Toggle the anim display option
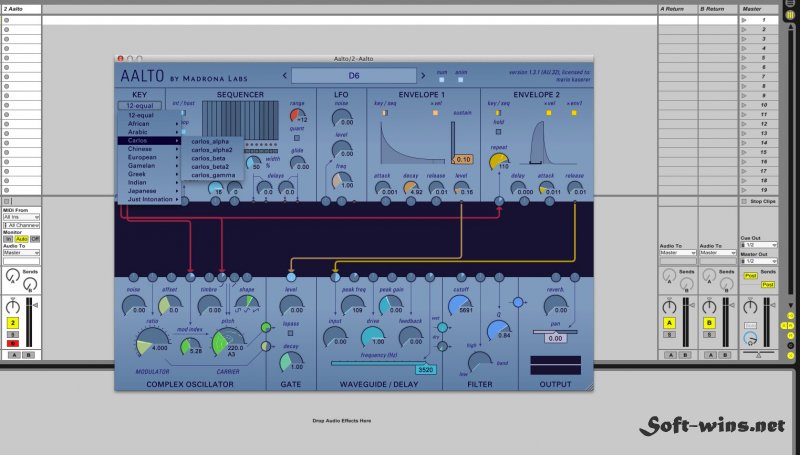The image size is (800, 455). (x=461, y=80)
